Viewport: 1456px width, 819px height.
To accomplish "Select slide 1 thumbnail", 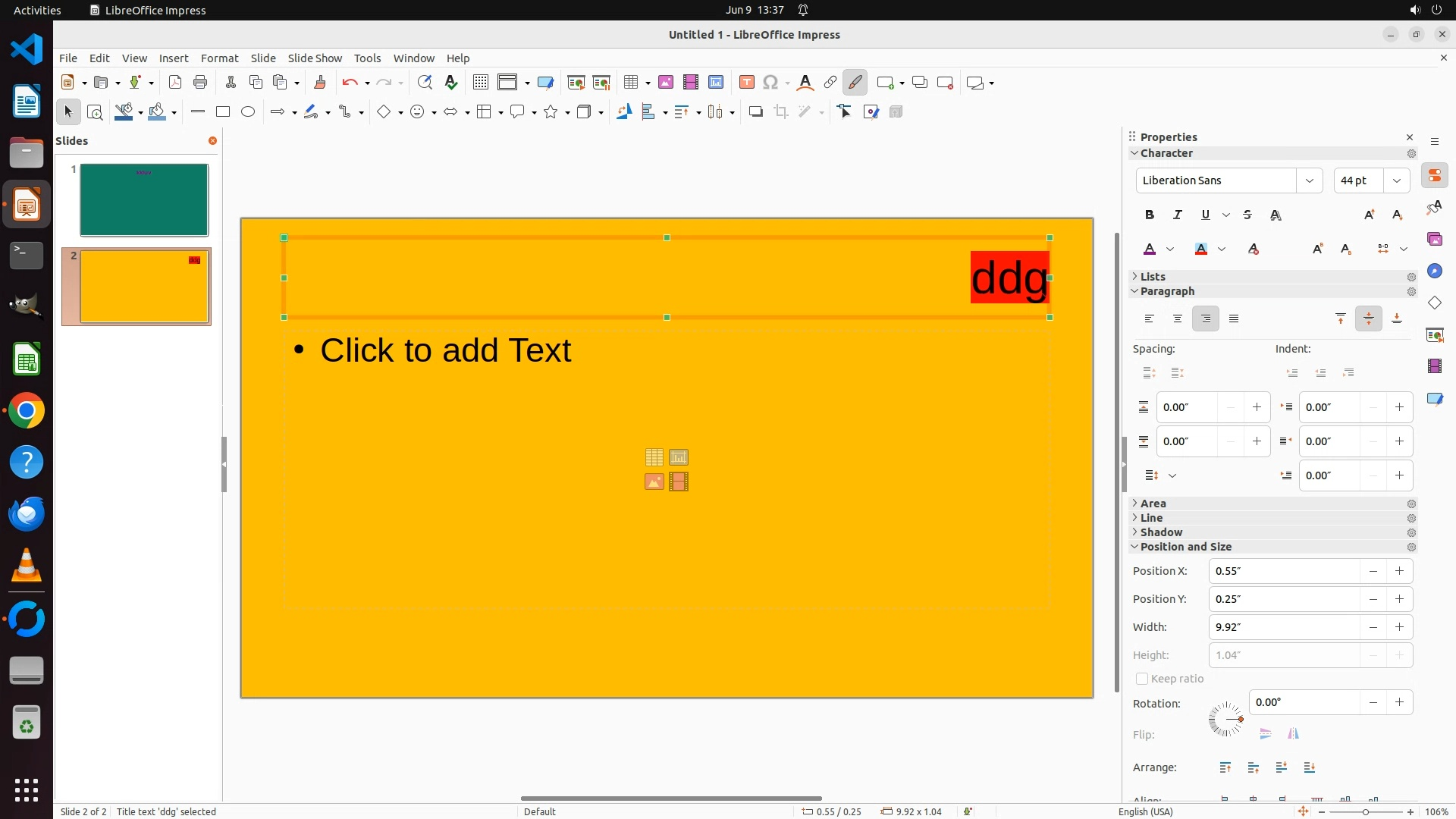I will 144,200.
